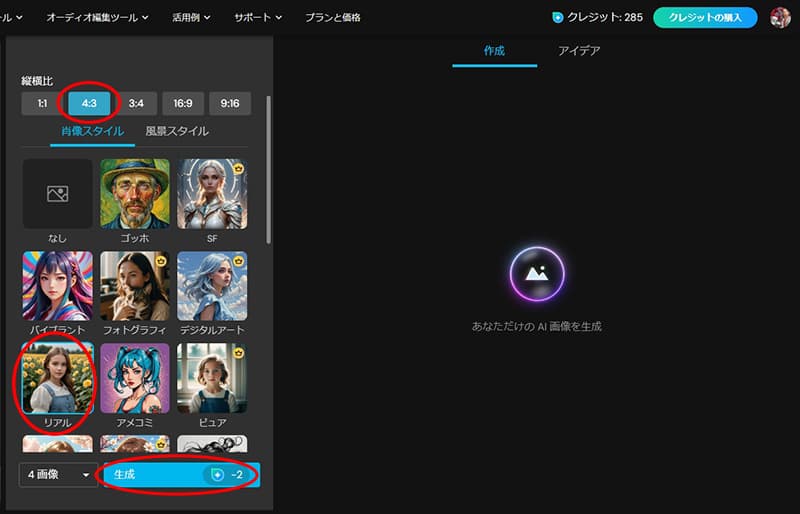Choose the なし style with the image placeholder icon
The width and height of the screenshot is (800, 514).
pos(58,193)
